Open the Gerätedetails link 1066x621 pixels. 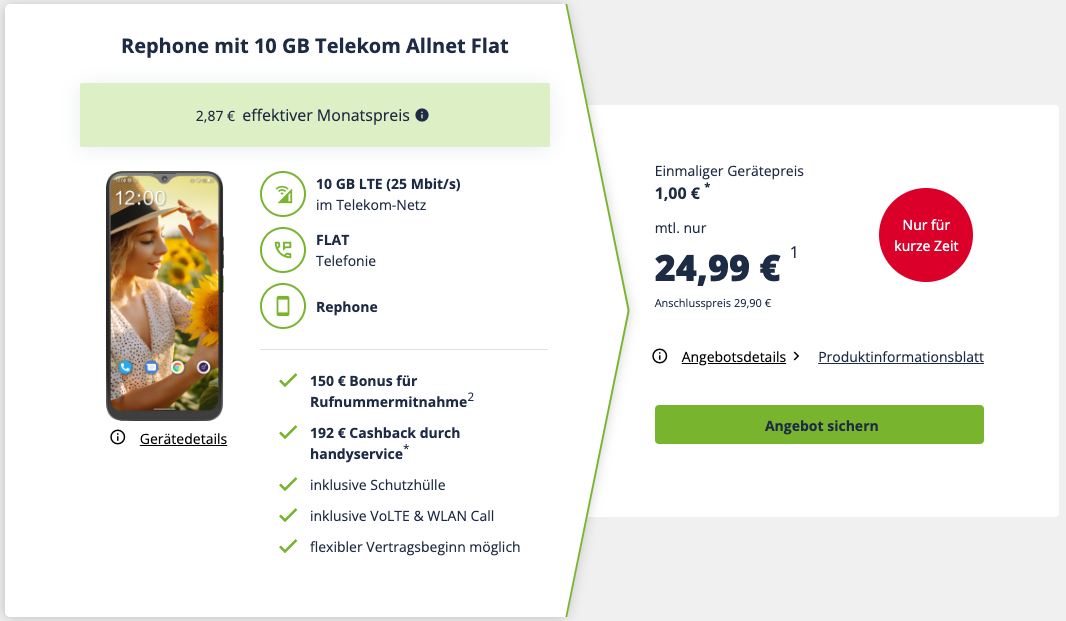pos(183,439)
